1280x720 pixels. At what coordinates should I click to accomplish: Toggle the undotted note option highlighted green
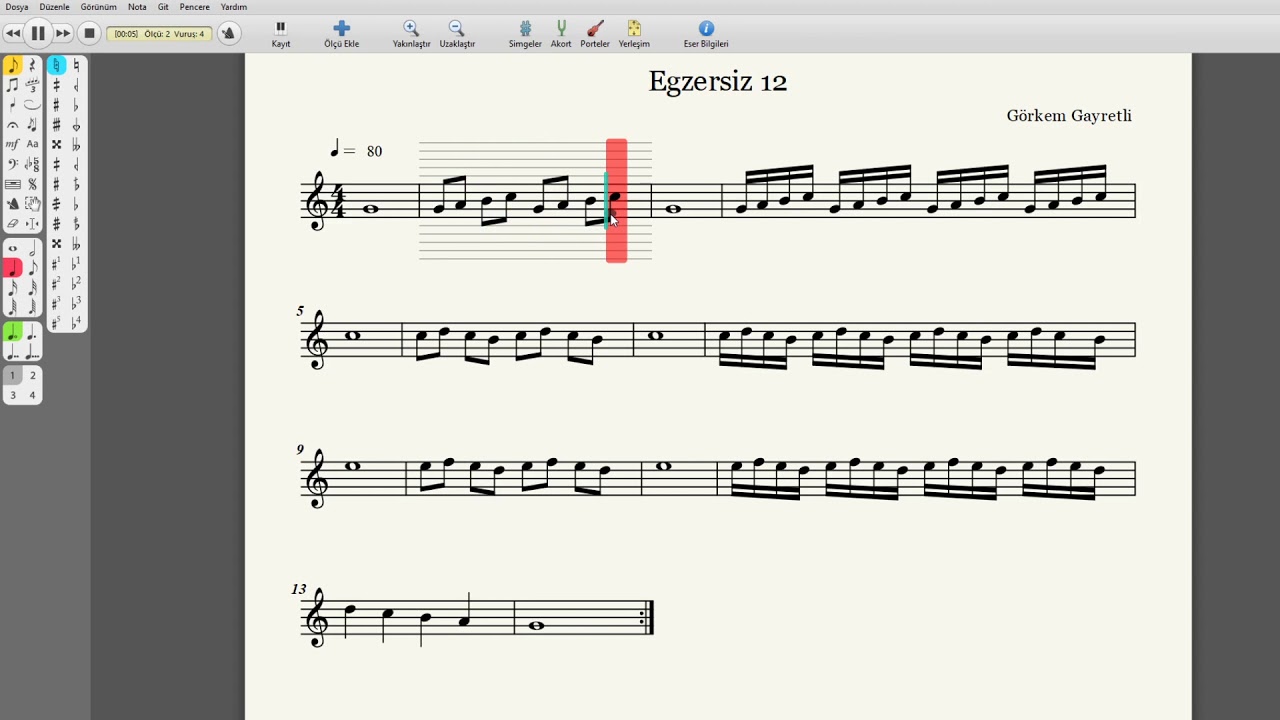pyautogui.click(x=12, y=332)
